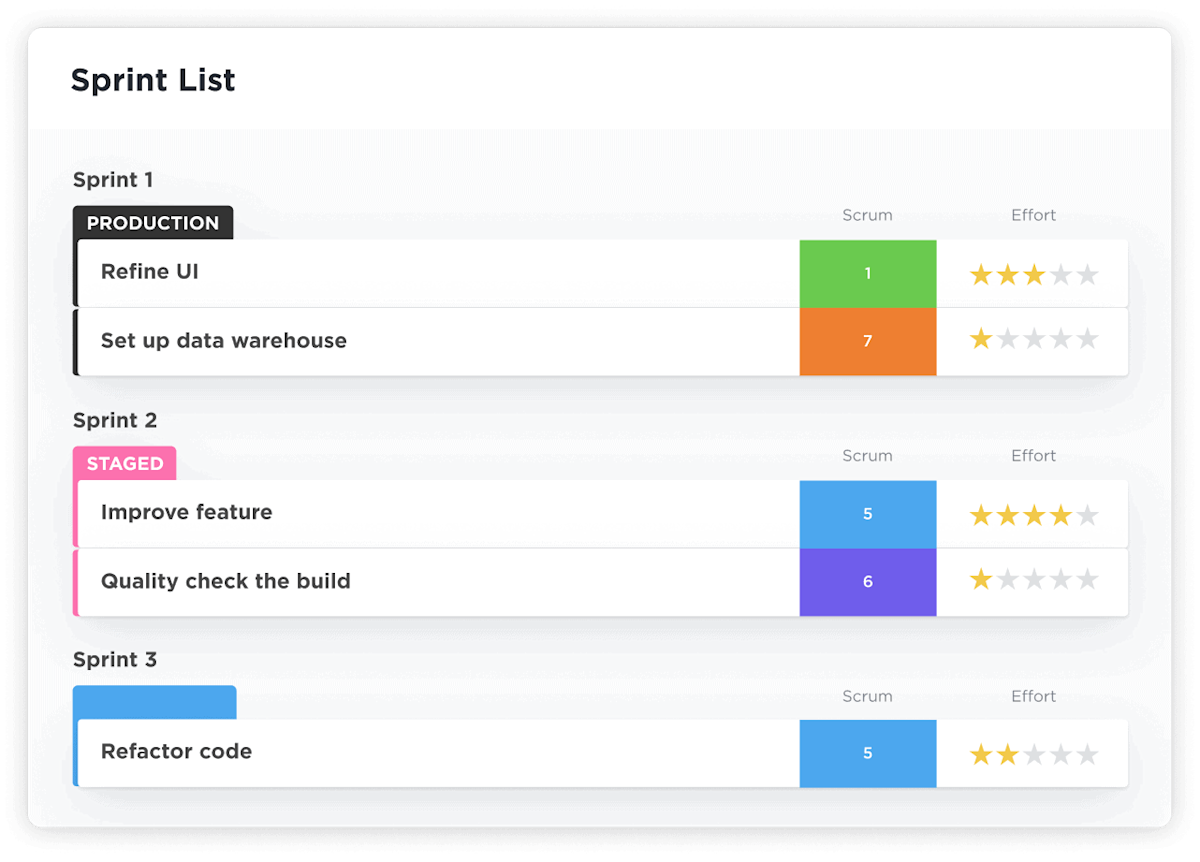Click the third star on Refine UI rating
The width and height of the screenshot is (1200, 862).
[1034, 273]
